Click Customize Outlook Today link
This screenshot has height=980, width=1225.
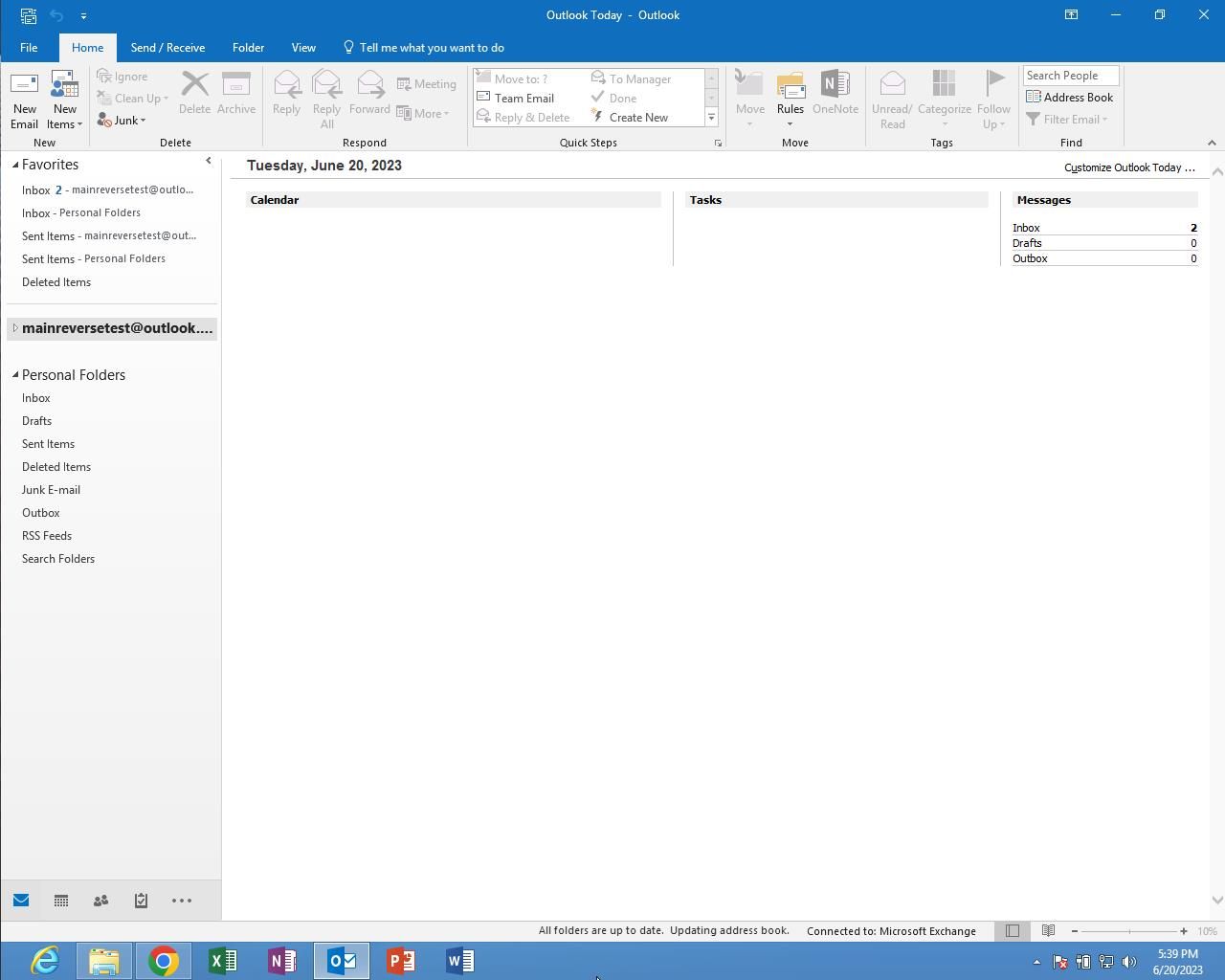[1129, 167]
